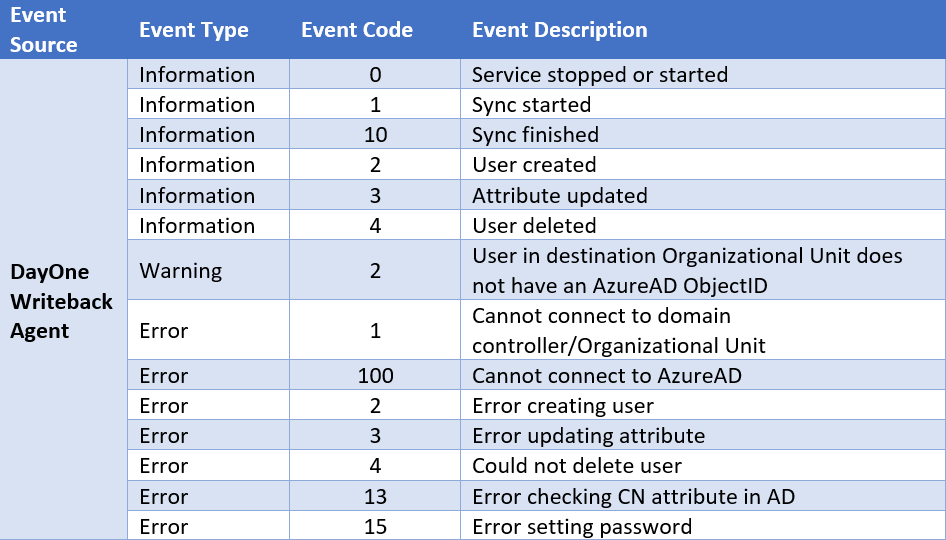Click event code 2 in Error creating user row

pyautogui.click(x=375, y=406)
